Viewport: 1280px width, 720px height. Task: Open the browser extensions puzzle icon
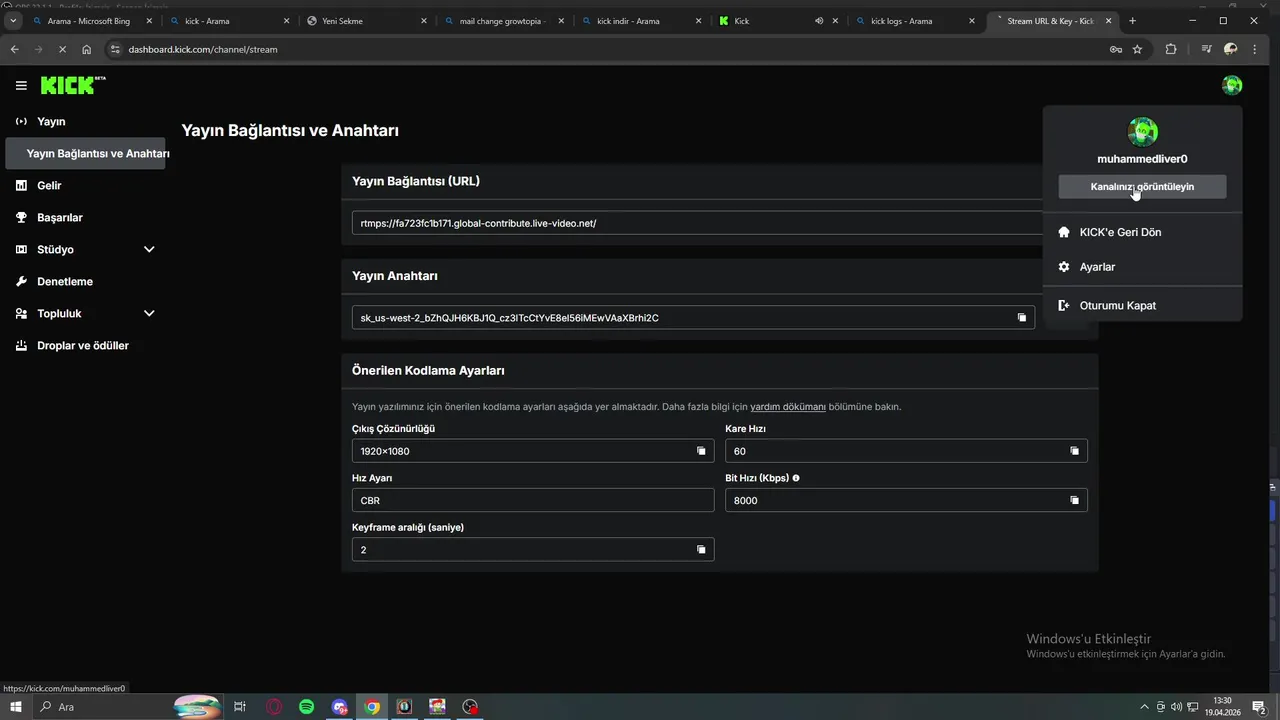[x=1171, y=49]
